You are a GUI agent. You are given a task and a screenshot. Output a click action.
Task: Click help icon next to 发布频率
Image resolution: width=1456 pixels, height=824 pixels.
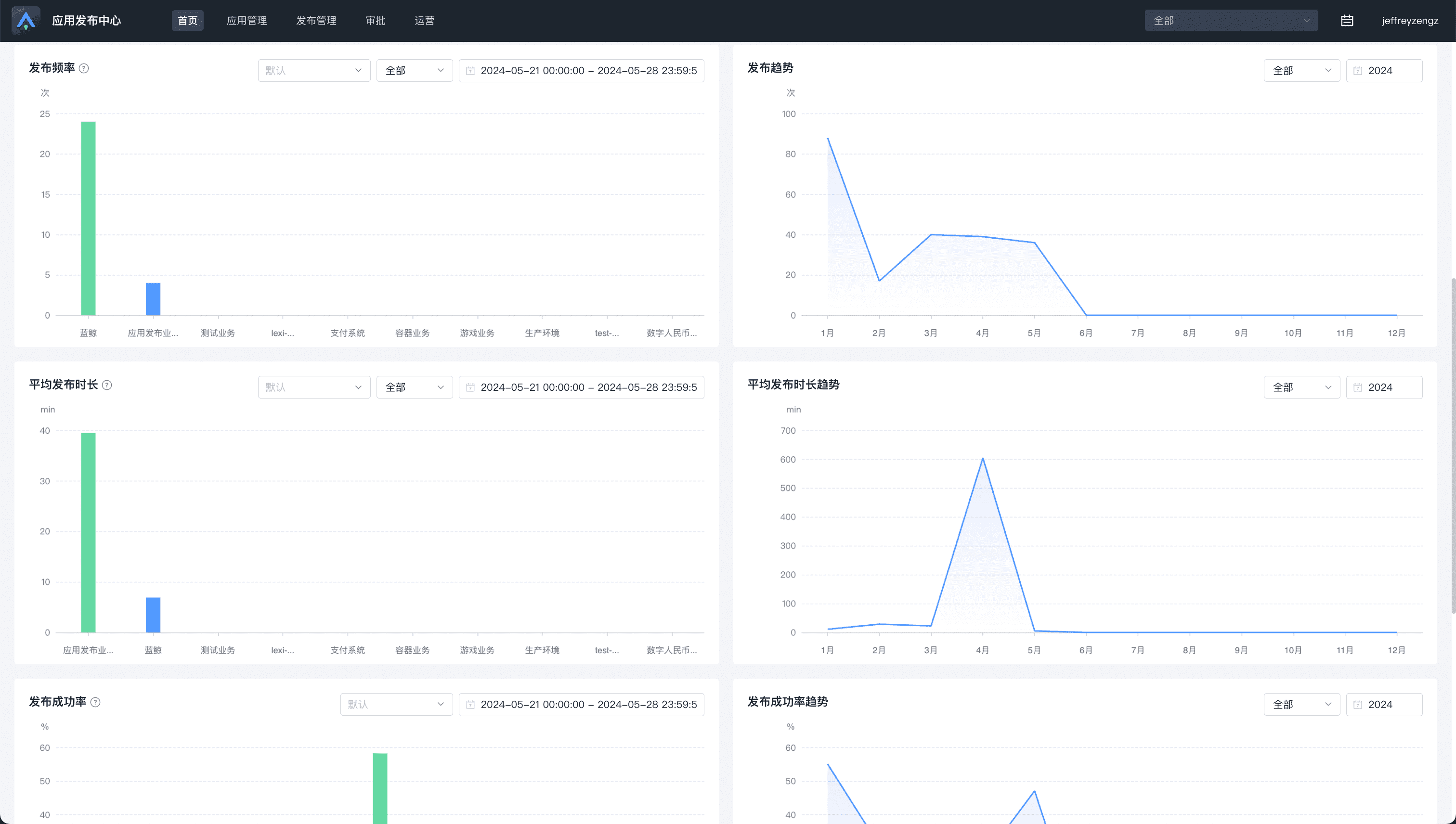coord(84,68)
